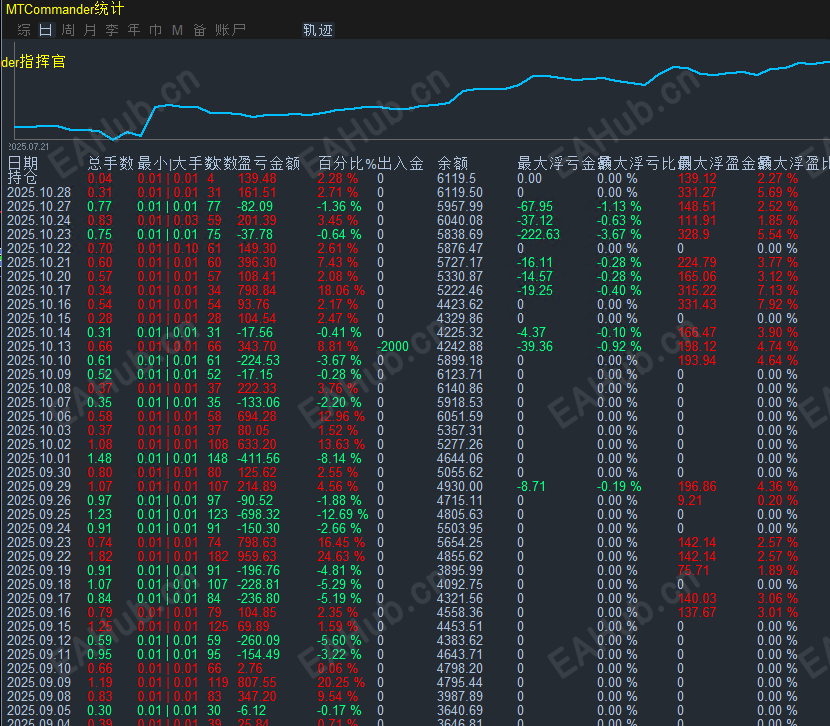
Task: Click the 余额 column header
Action: 452,163
